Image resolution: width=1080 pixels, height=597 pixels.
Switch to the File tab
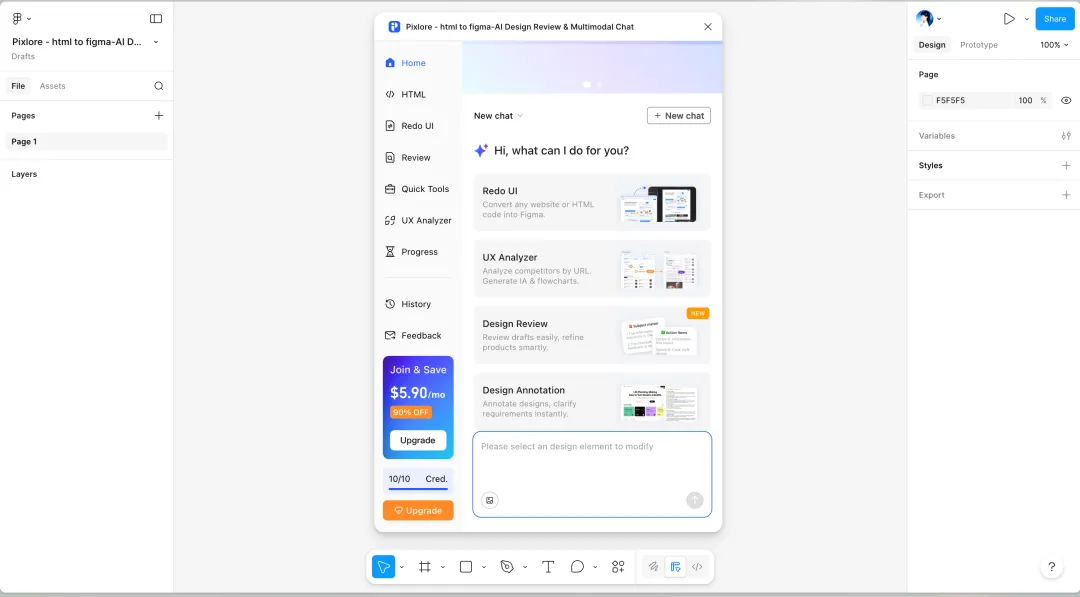[x=18, y=86]
